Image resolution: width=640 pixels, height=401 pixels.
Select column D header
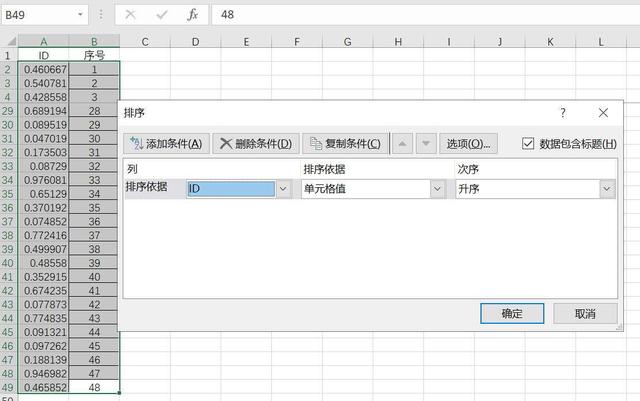click(x=196, y=42)
